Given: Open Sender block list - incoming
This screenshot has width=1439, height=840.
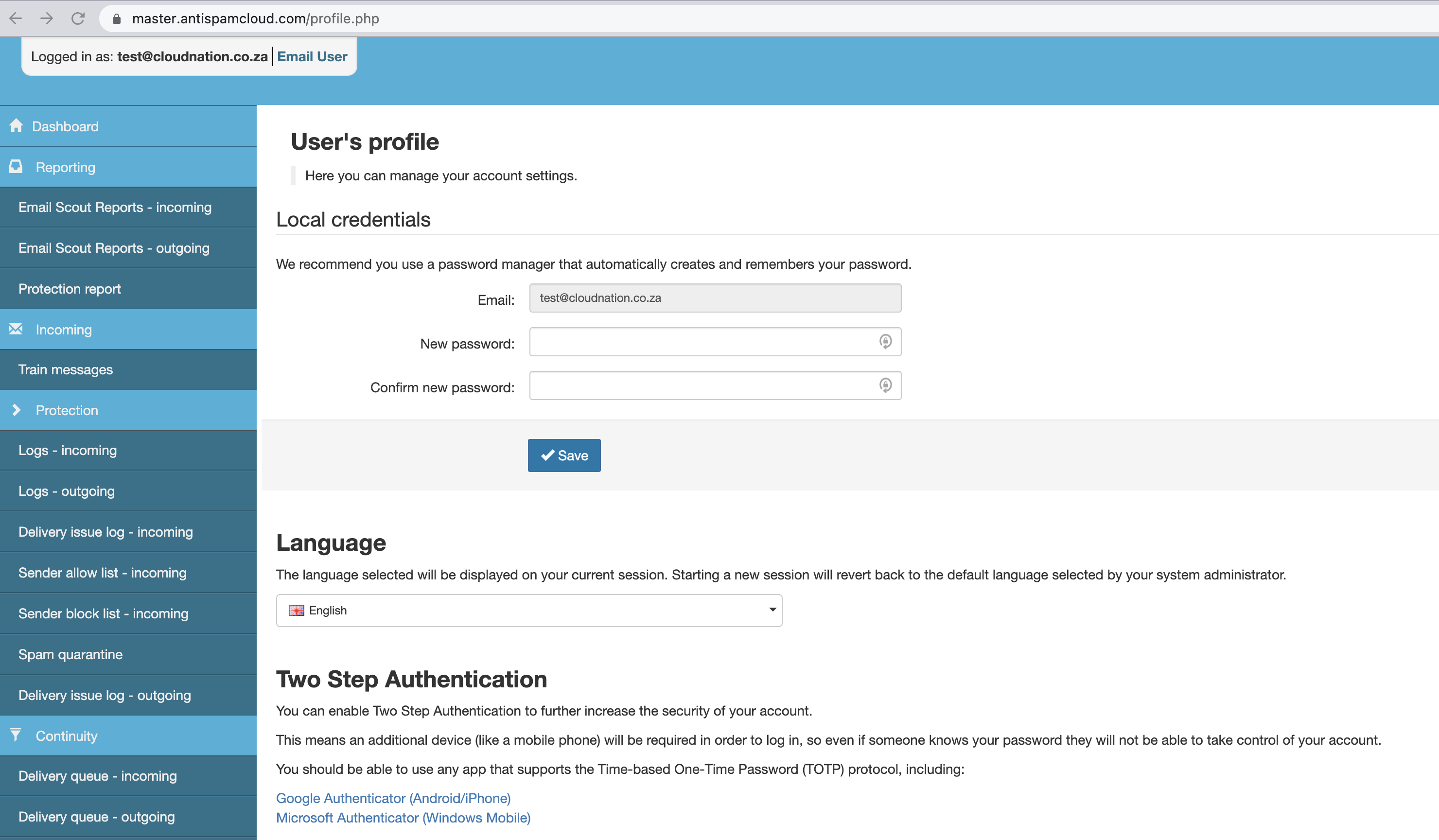Looking at the screenshot, I should pos(104,614).
